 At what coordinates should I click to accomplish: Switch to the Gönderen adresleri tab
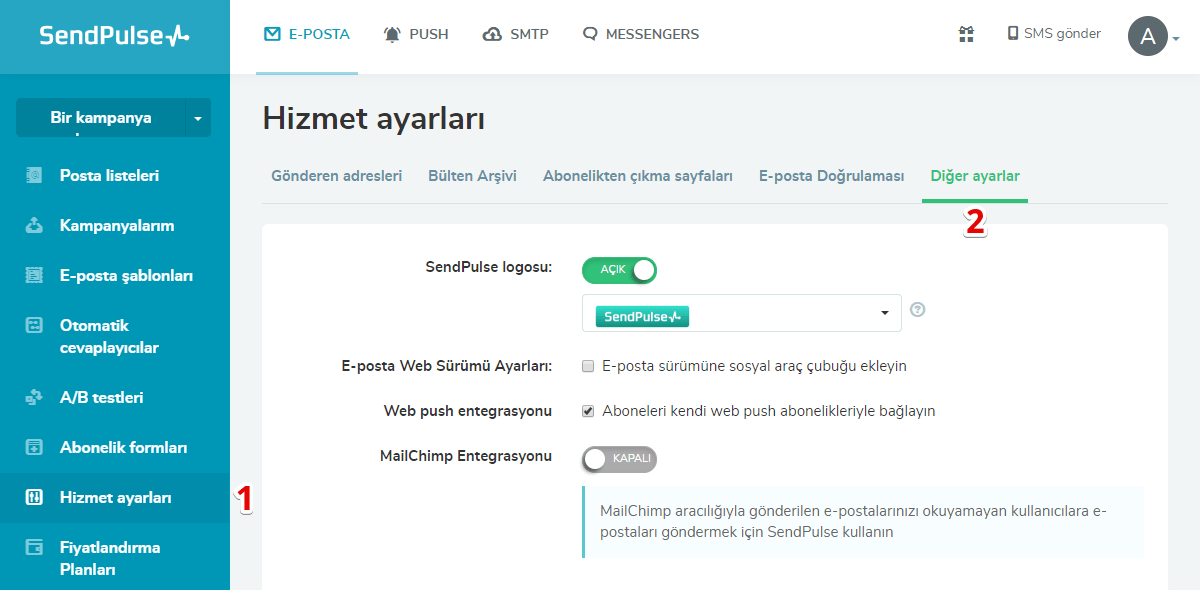(x=336, y=176)
